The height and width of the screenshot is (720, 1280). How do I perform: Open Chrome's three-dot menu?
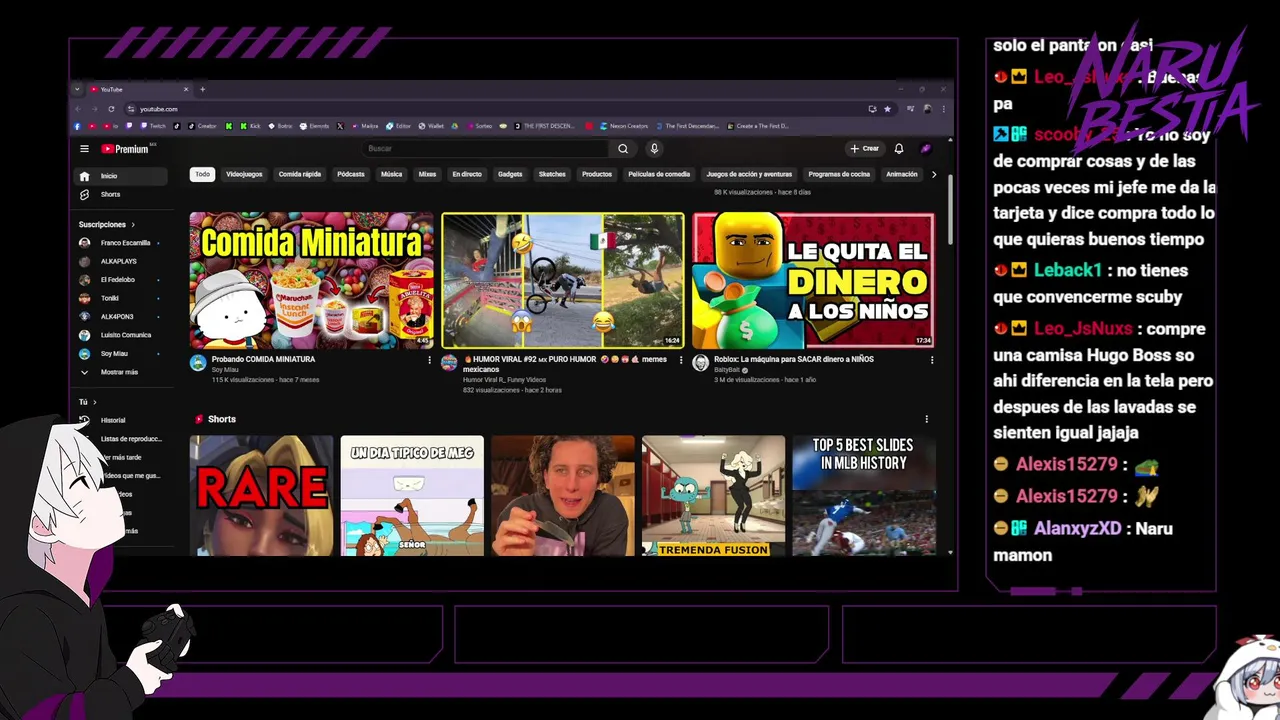click(x=943, y=109)
